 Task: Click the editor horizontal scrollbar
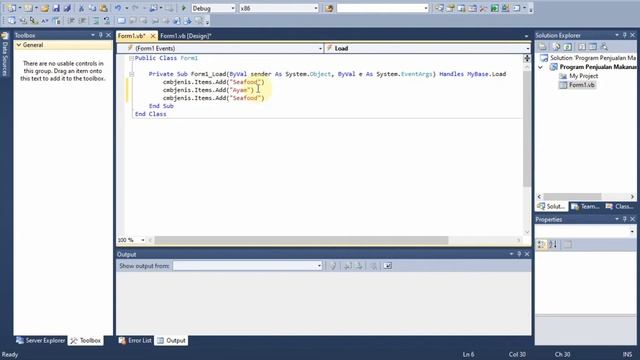[301, 240]
